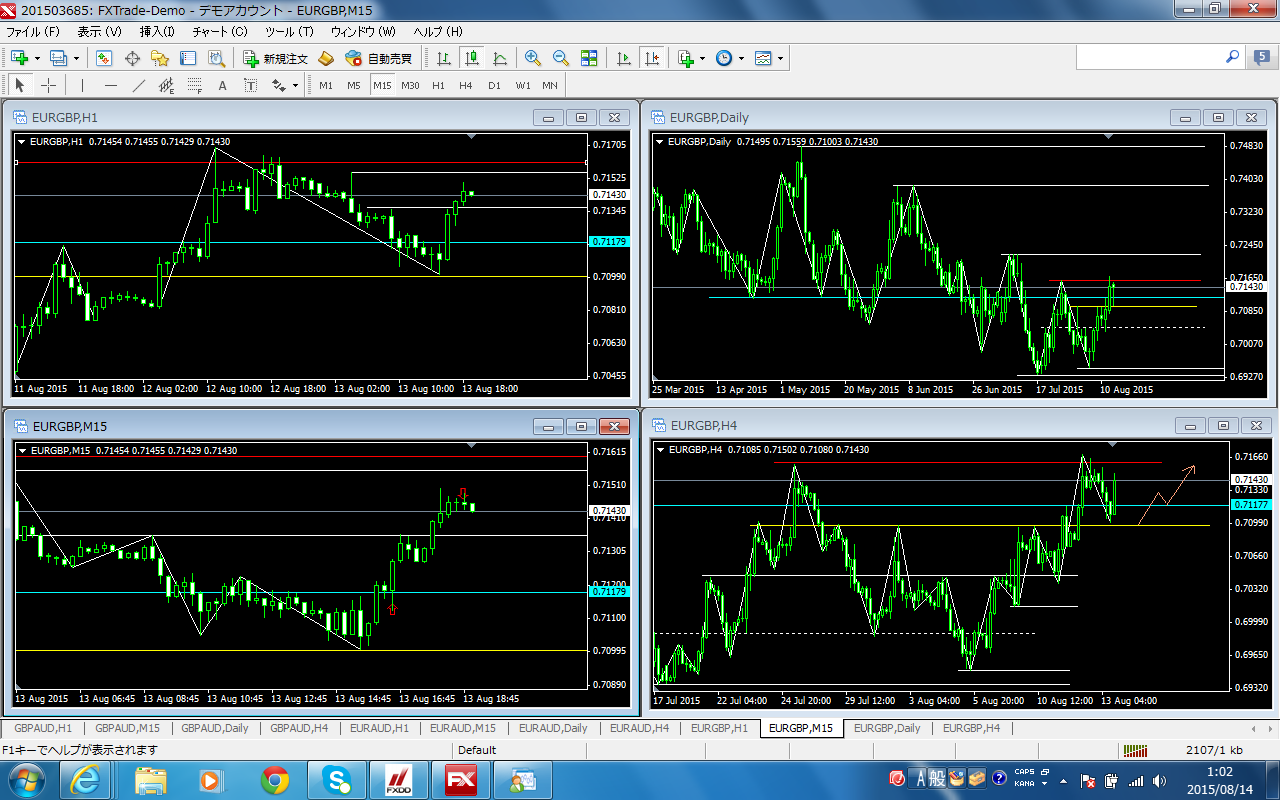This screenshot has width=1280, height=800.
Task: Open the チャート (C) menu
Action: pyautogui.click(x=219, y=32)
